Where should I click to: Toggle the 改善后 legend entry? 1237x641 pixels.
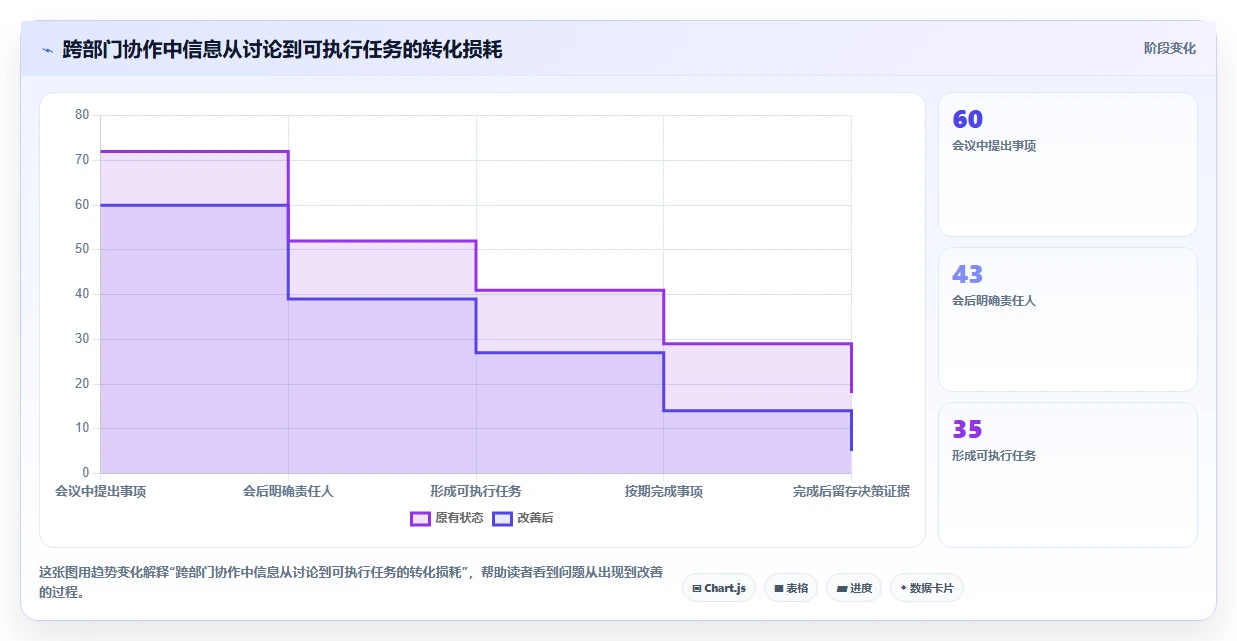click(523, 518)
